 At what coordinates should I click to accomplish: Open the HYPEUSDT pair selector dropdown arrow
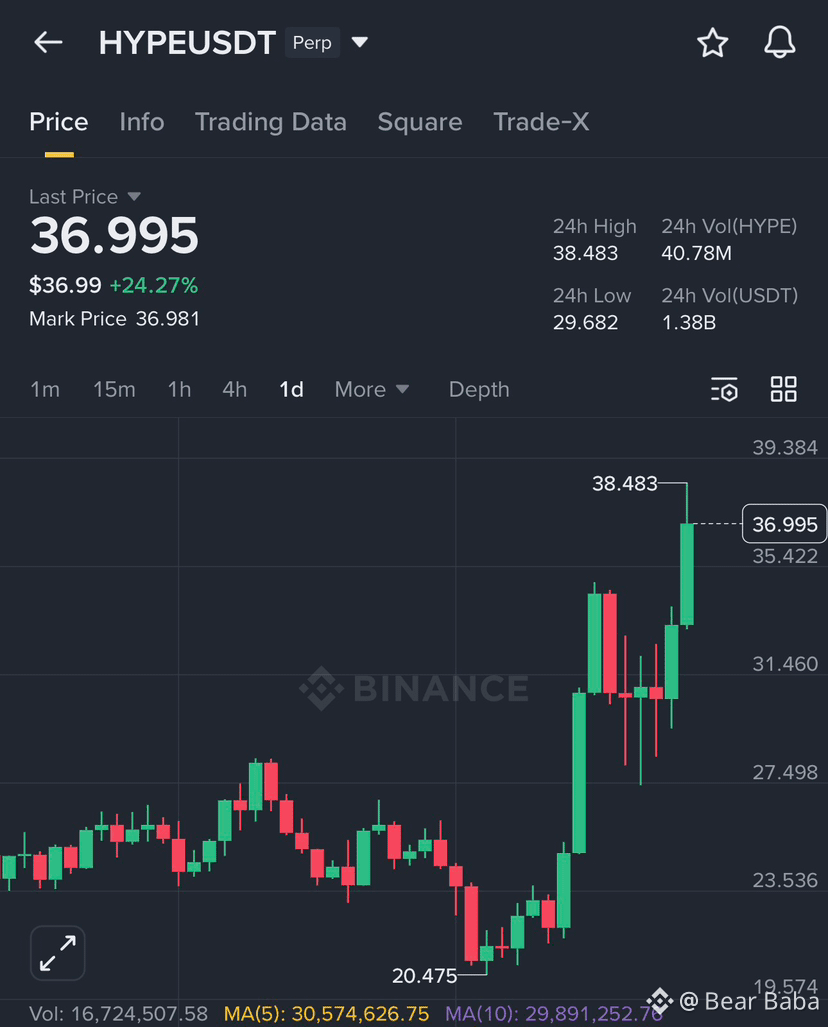(360, 43)
